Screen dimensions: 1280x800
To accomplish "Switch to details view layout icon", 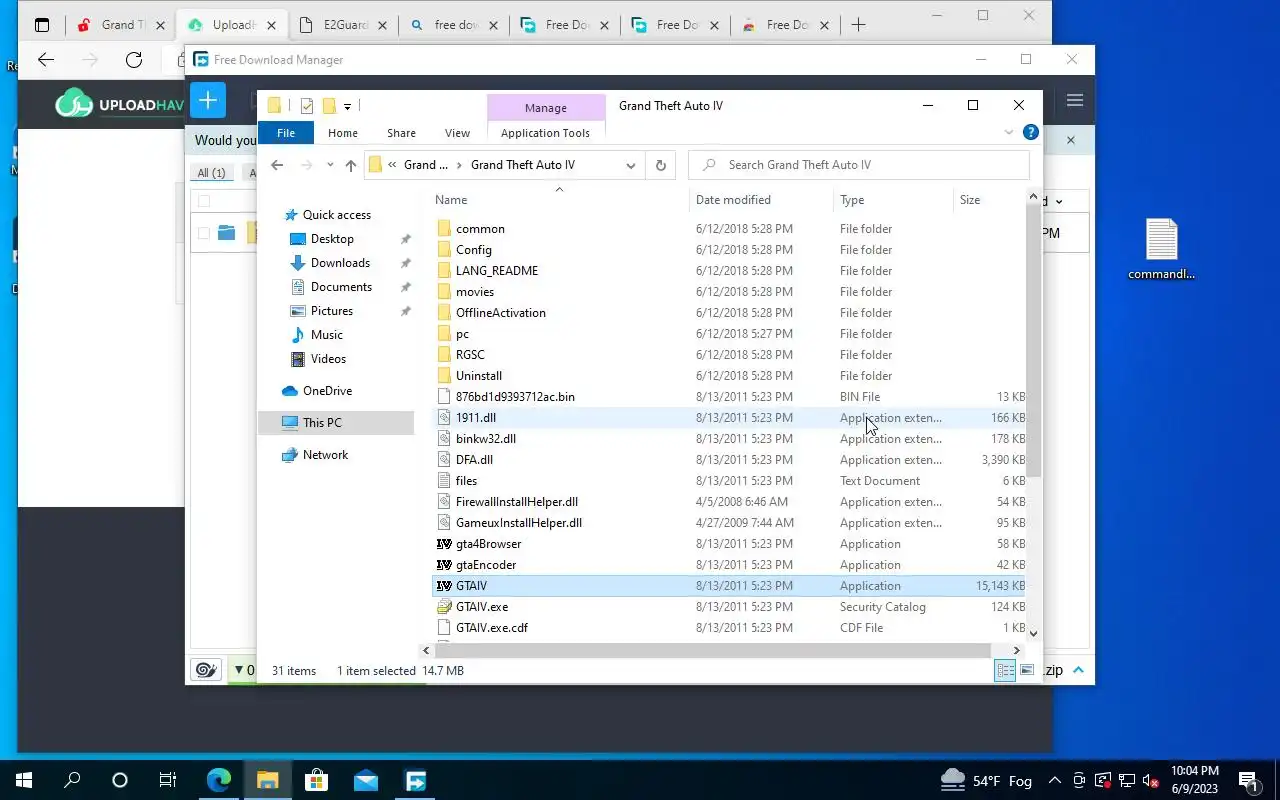I will pos(1006,671).
